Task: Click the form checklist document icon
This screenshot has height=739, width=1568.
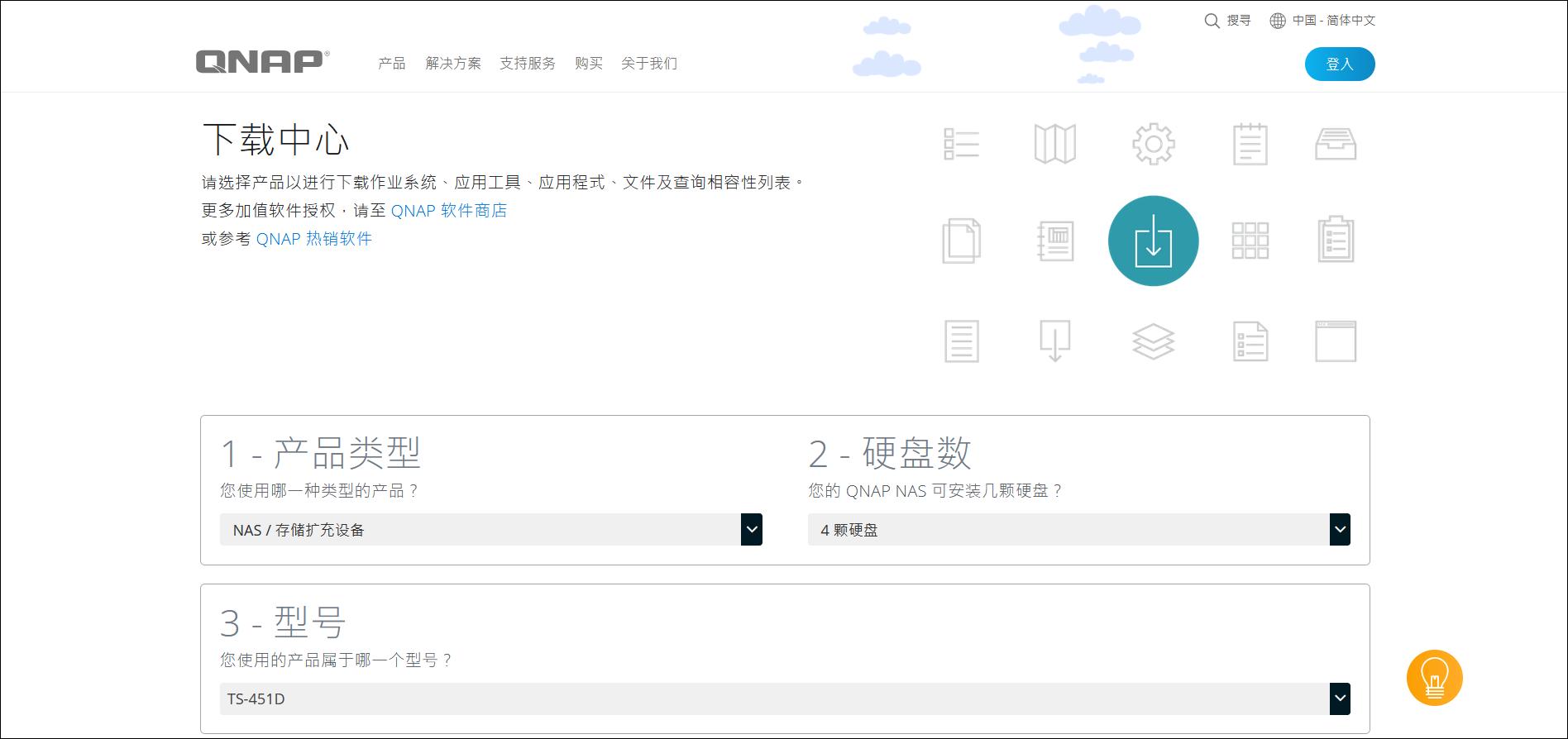Action: 1250,341
